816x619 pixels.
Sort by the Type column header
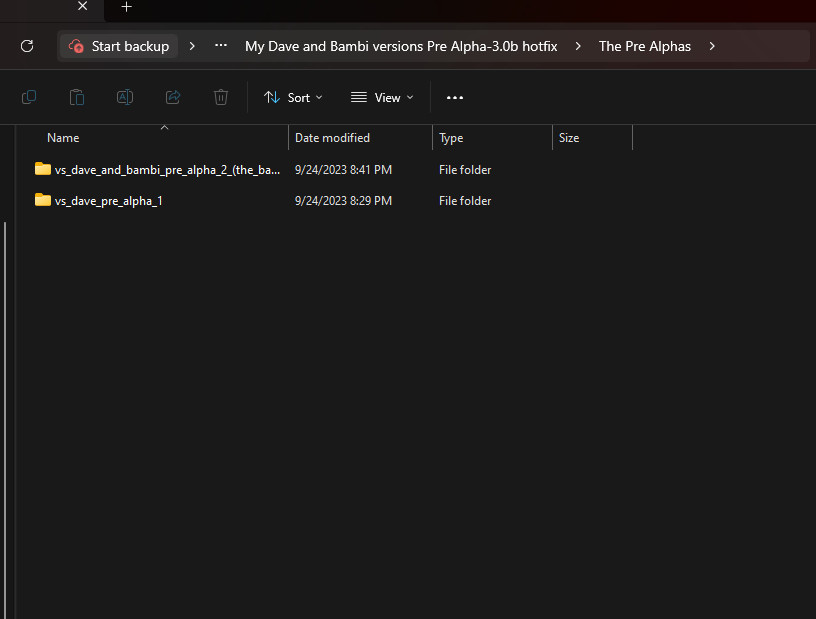[451, 138]
